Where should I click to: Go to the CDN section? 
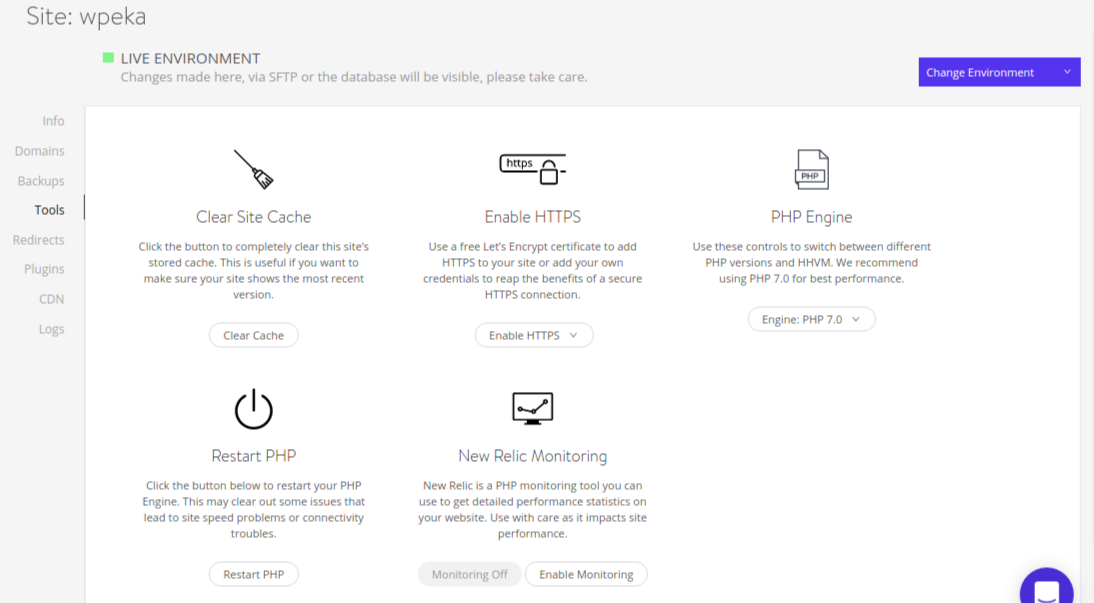click(x=51, y=299)
